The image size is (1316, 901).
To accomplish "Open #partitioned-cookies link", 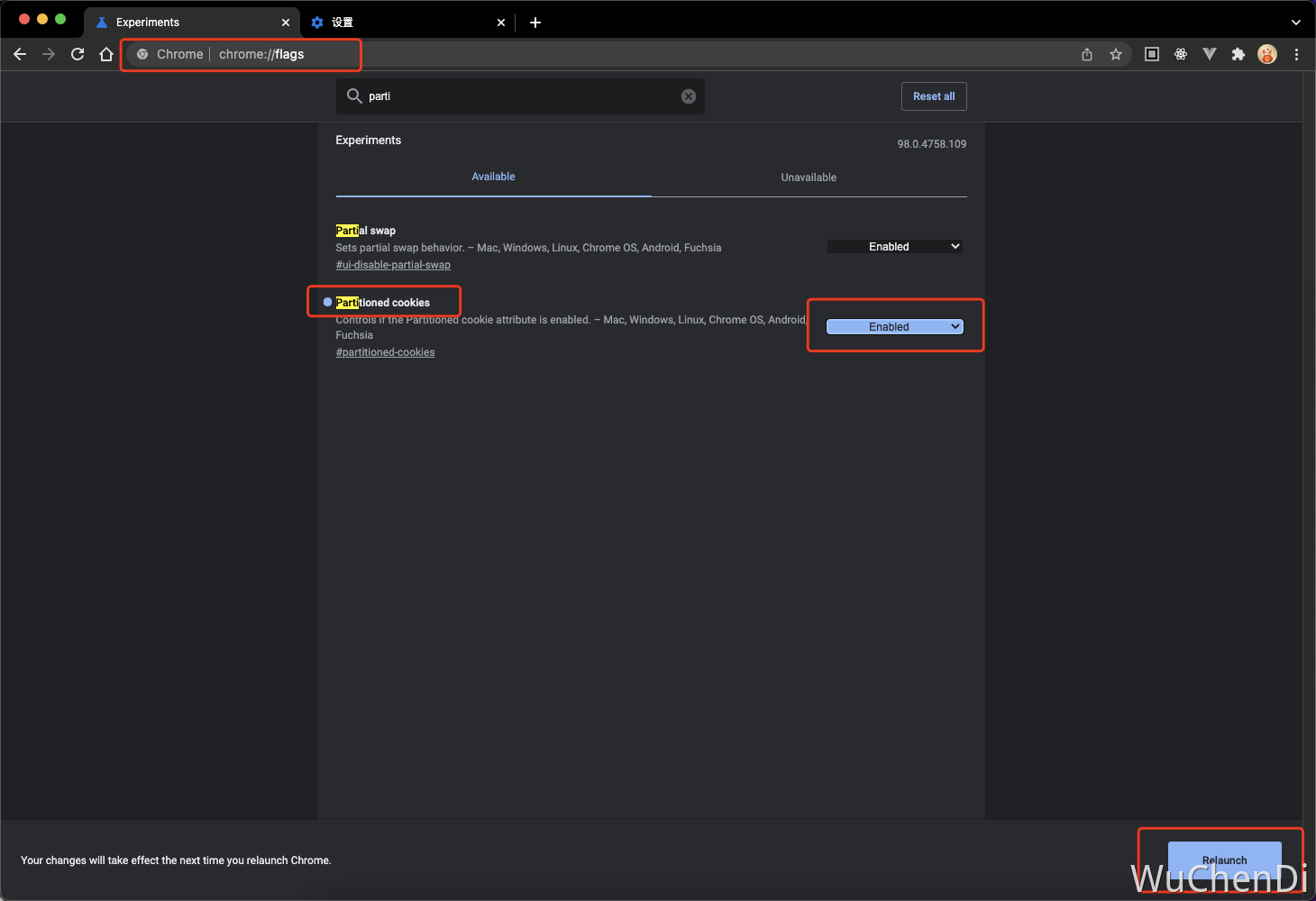I will pos(385,352).
